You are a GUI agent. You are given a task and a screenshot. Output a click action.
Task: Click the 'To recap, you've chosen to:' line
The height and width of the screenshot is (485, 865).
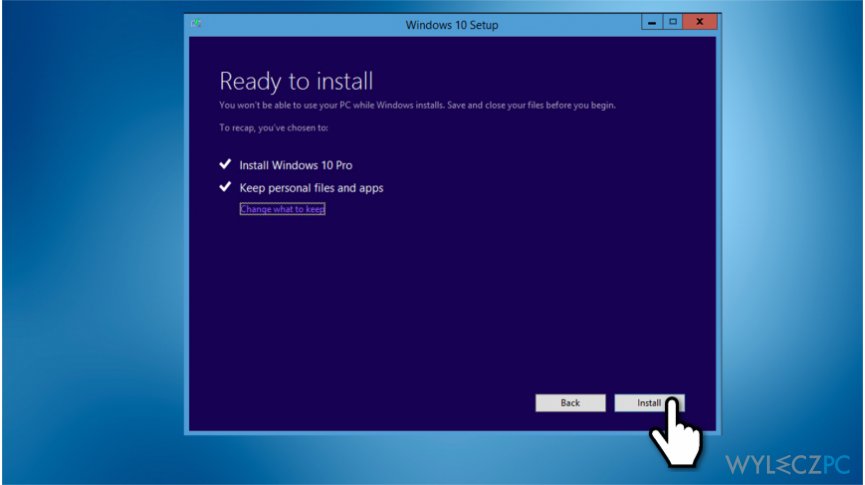pos(274,127)
